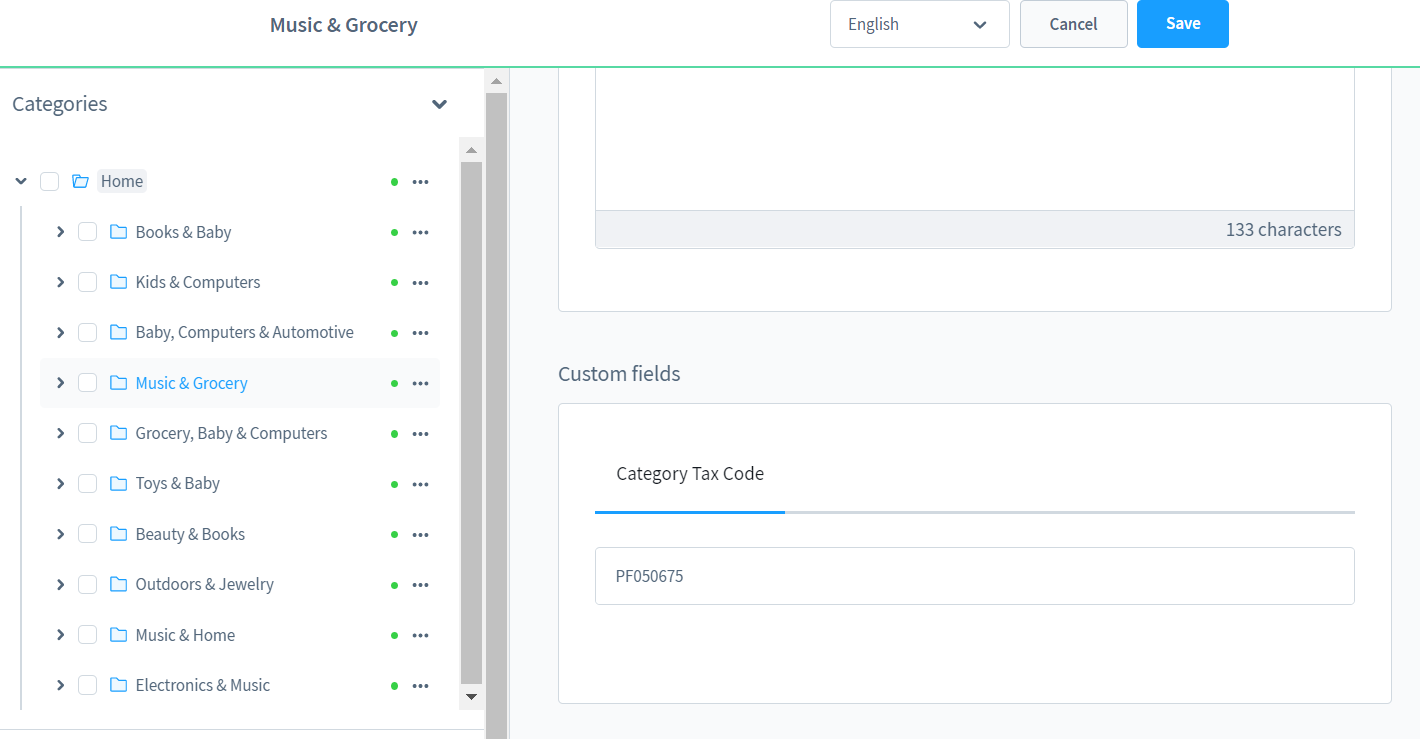The height and width of the screenshot is (739, 1420).
Task: Click the folder icon of Music & Grocery
Action: point(118,383)
